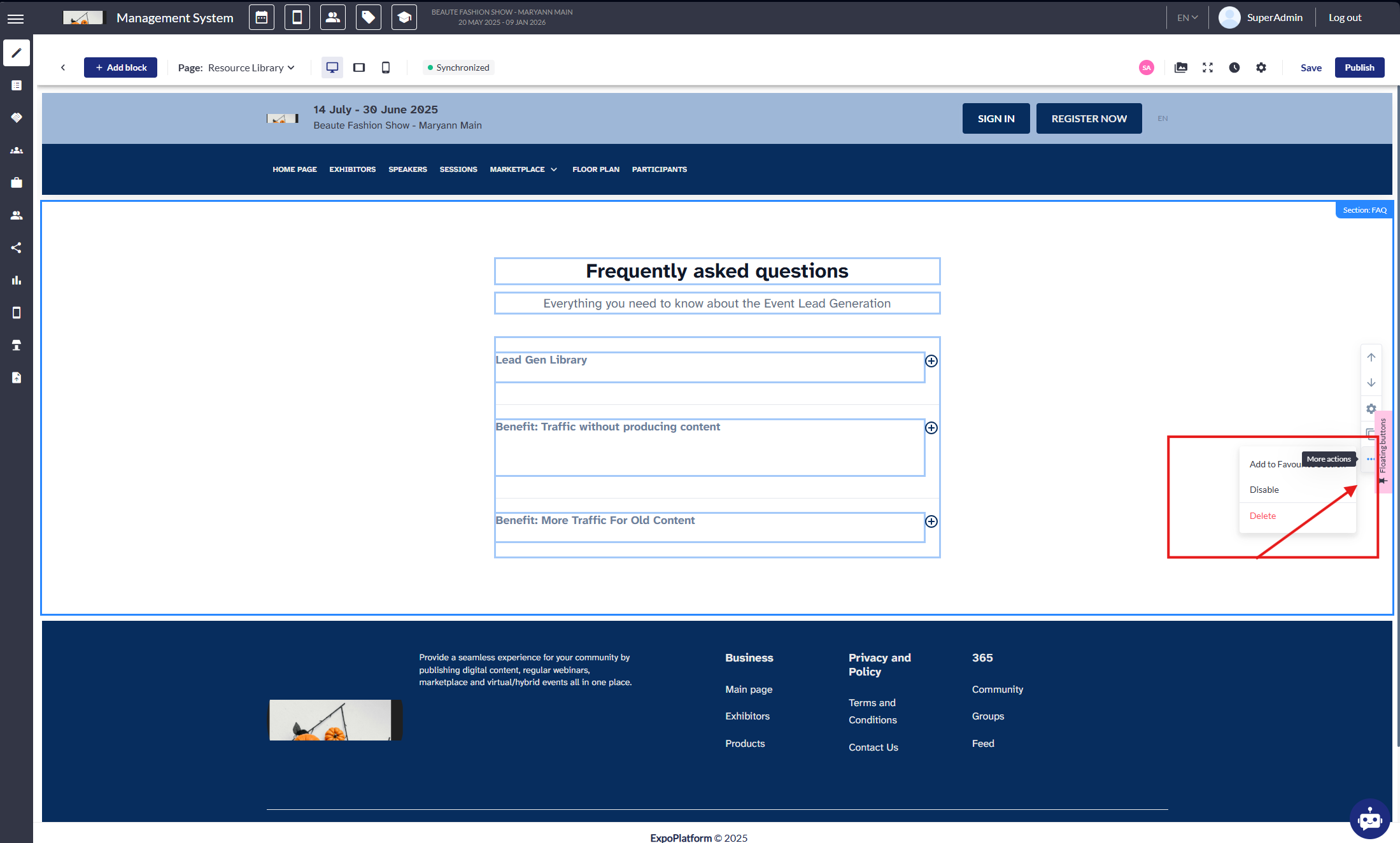Enter fullscreen preview mode
The width and height of the screenshot is (1400, 843).
(x=1208, y=67)
